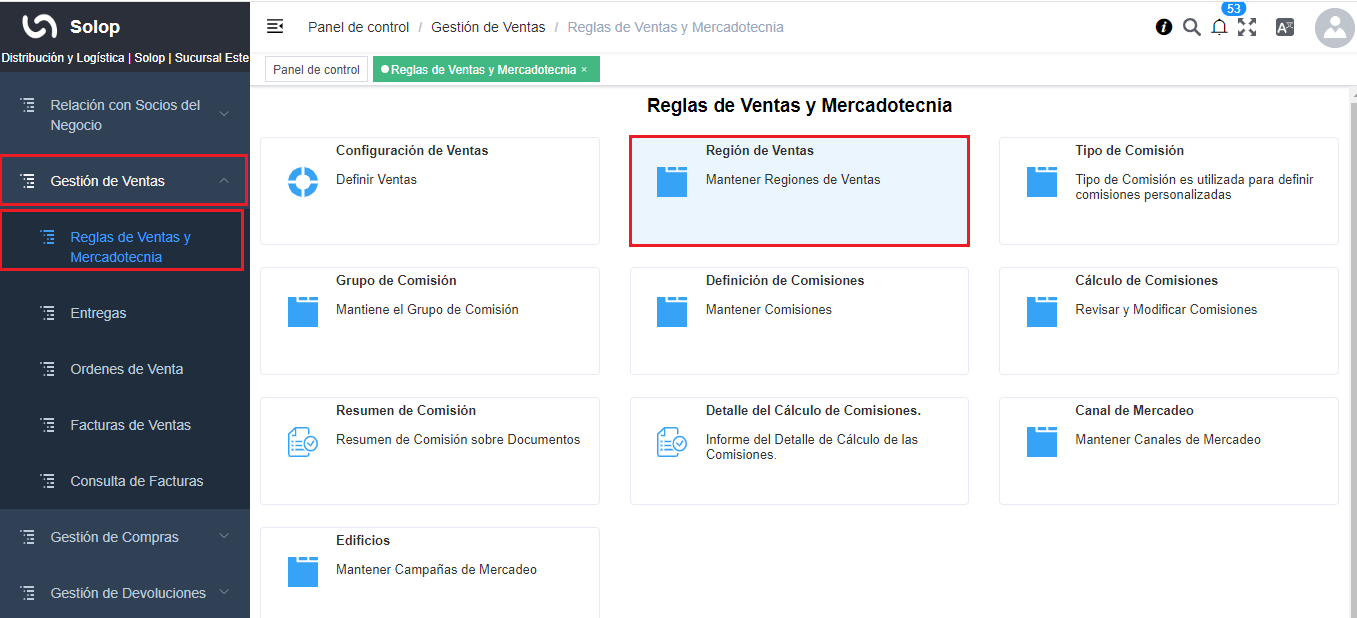Click the search magnifier icon
Image resolution: width=1357 pixels, height=618 pixels.
[x=1191, y=28]
